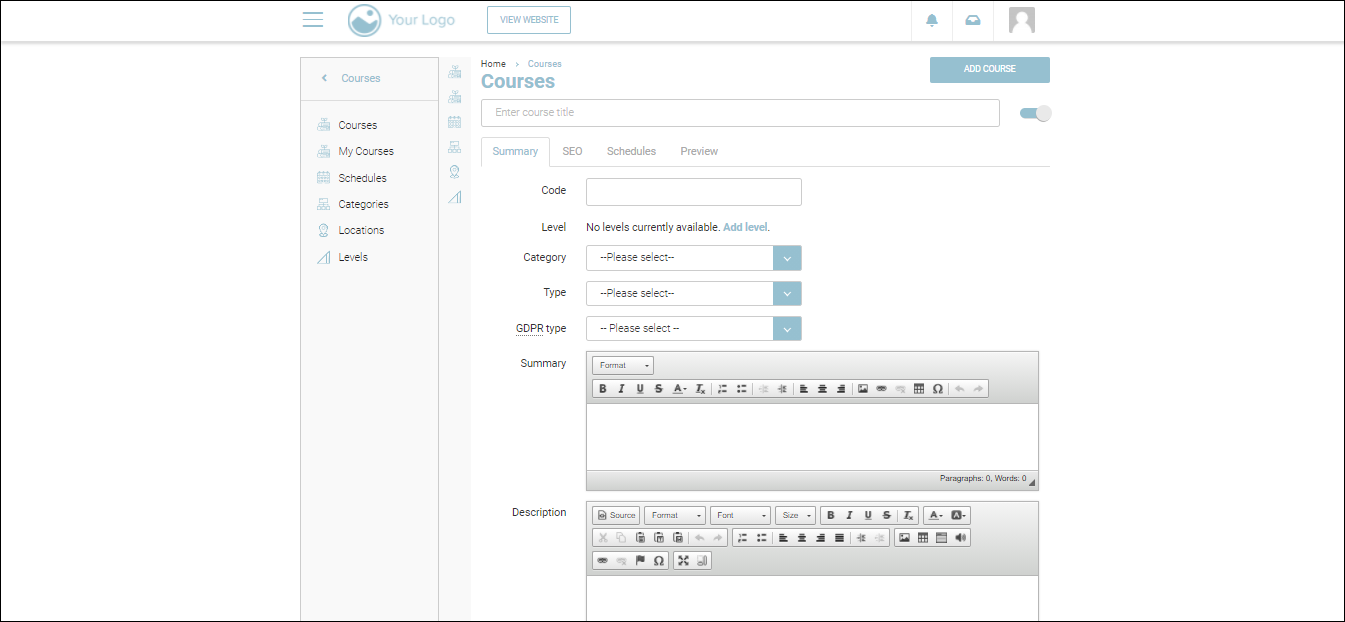Open the Font dropdown in Description editor
Screen dimensions: 1345x622
pos(740,516)
